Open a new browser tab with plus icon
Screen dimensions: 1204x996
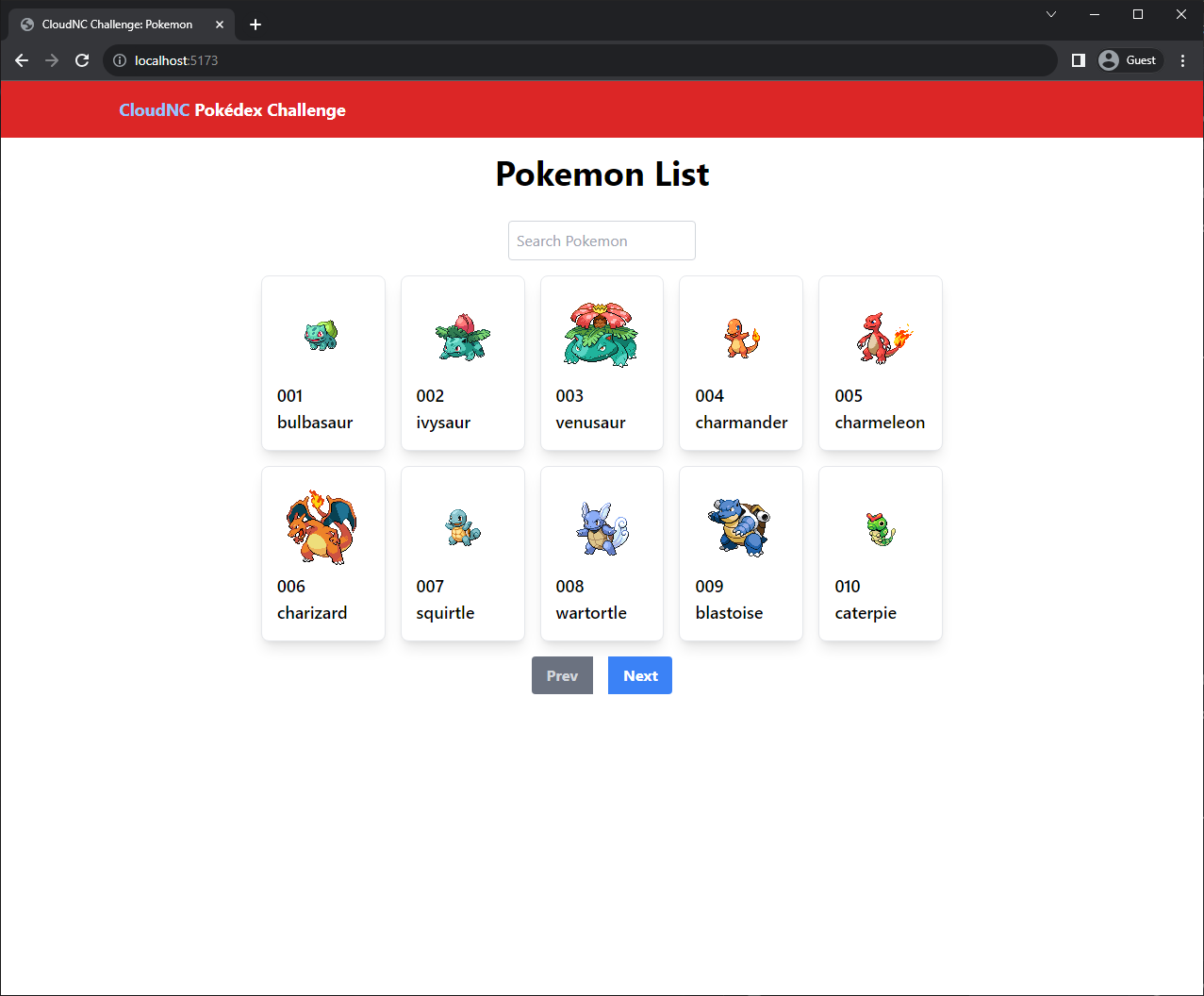coord(256,25)
